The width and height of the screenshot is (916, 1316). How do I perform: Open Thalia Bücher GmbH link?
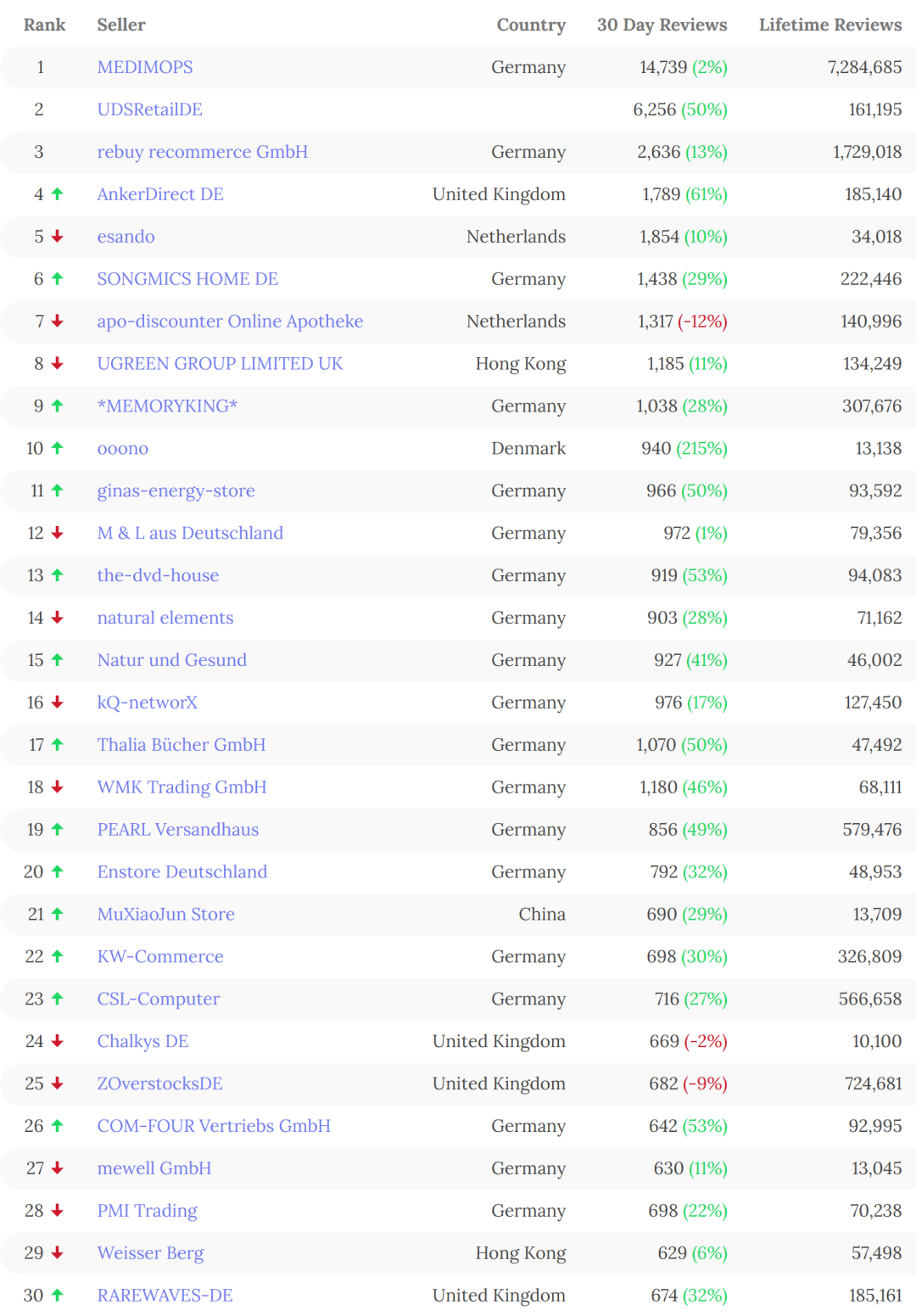click(182, 745)
